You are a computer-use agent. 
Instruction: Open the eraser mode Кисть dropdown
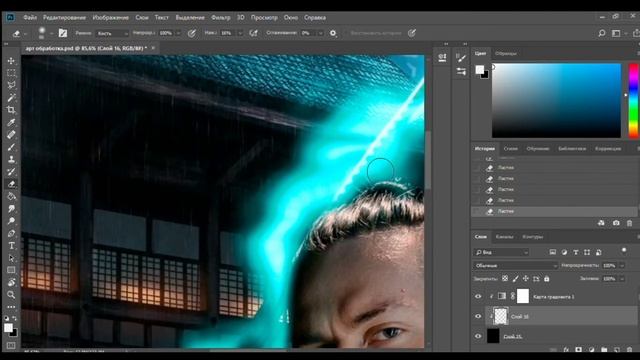point(112,33)
